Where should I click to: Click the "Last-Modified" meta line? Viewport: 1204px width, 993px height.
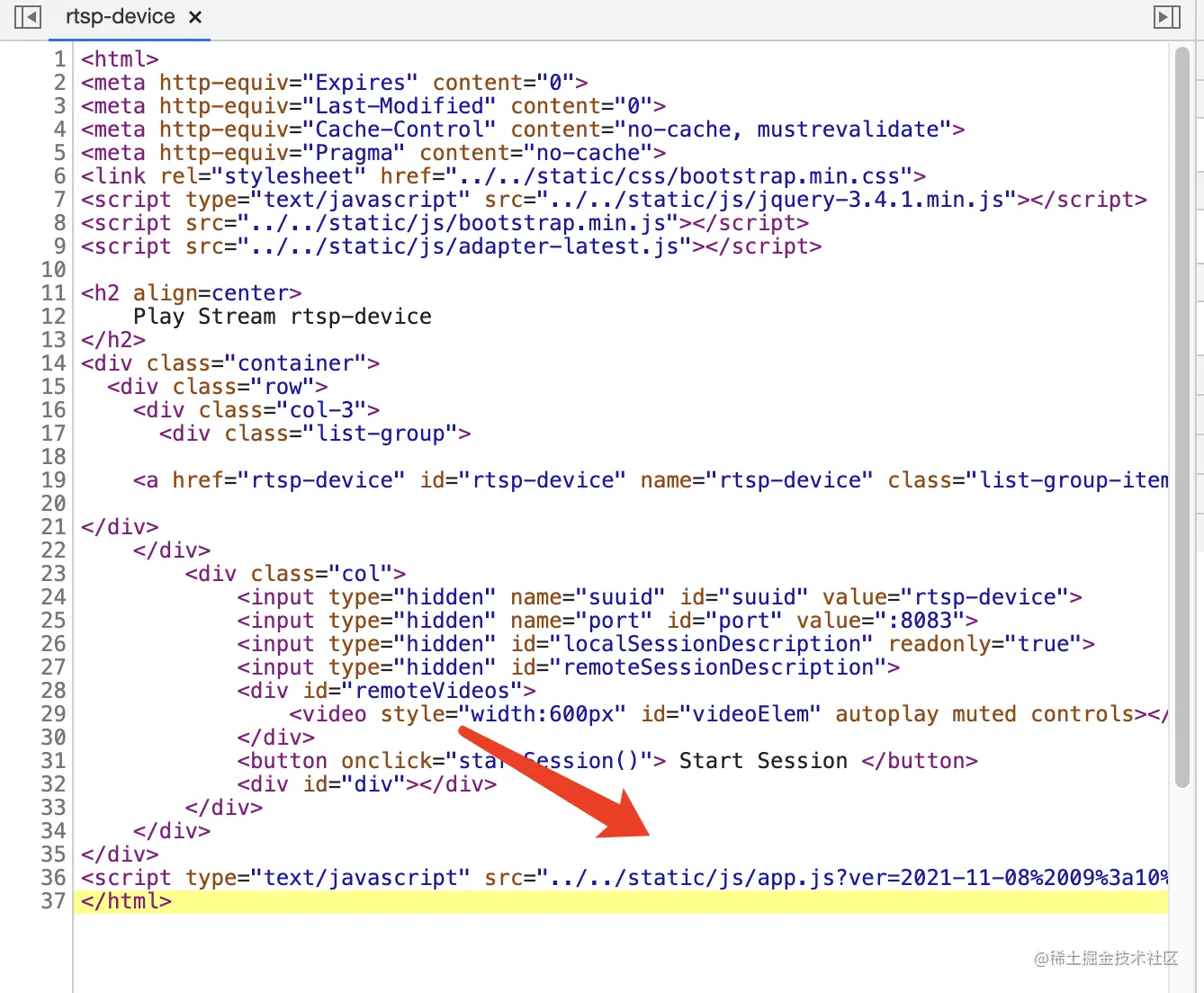tap(373, 106)
